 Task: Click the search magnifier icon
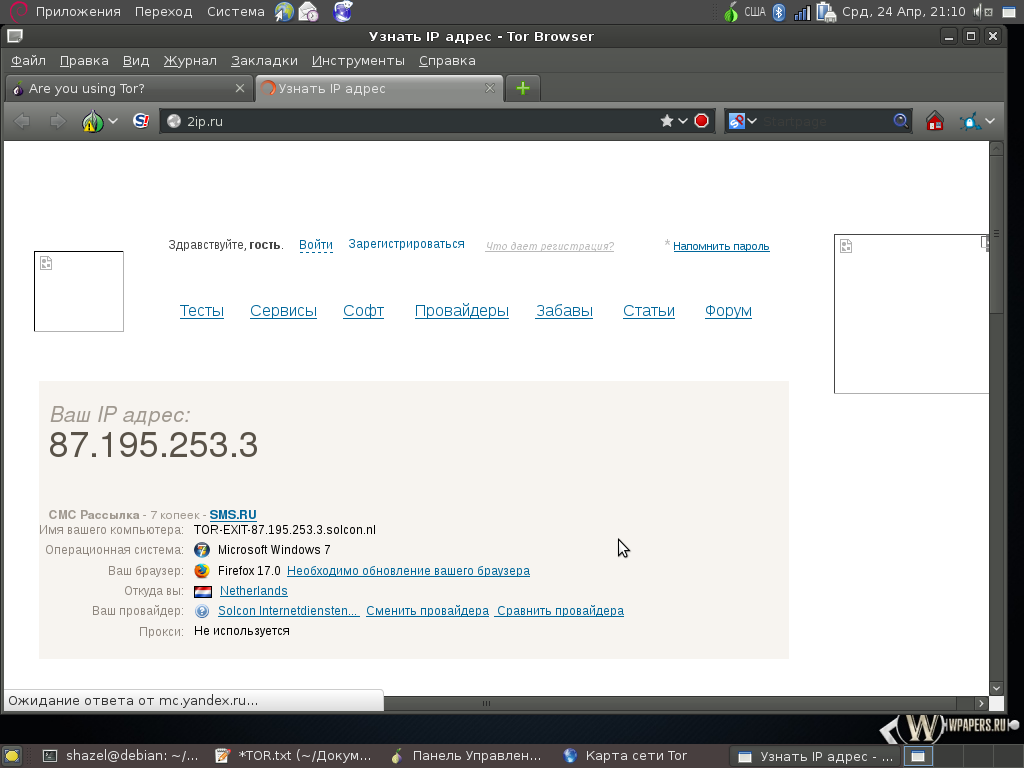pyautogui.click(x=901, y=121)
